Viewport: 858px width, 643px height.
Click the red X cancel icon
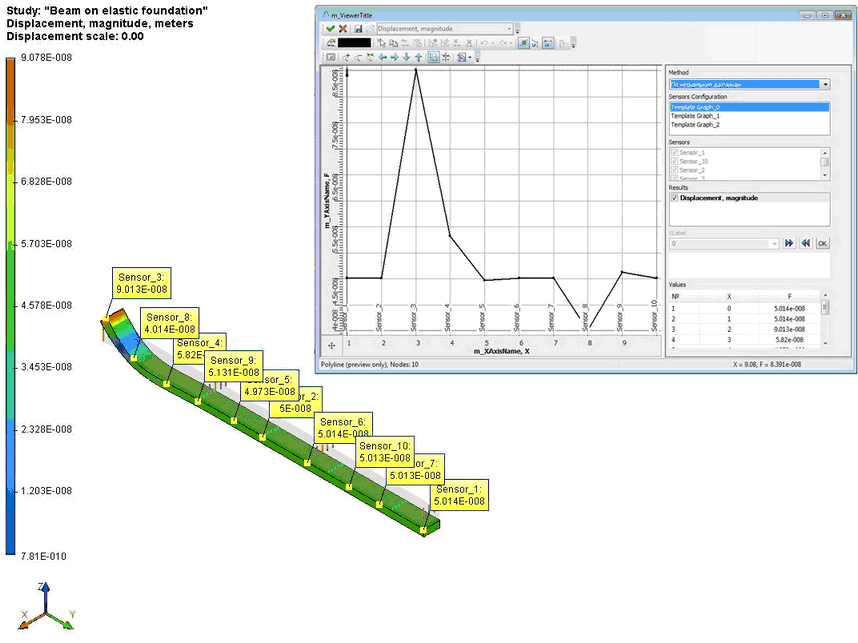pyautogui.click(x=343, y=29)
